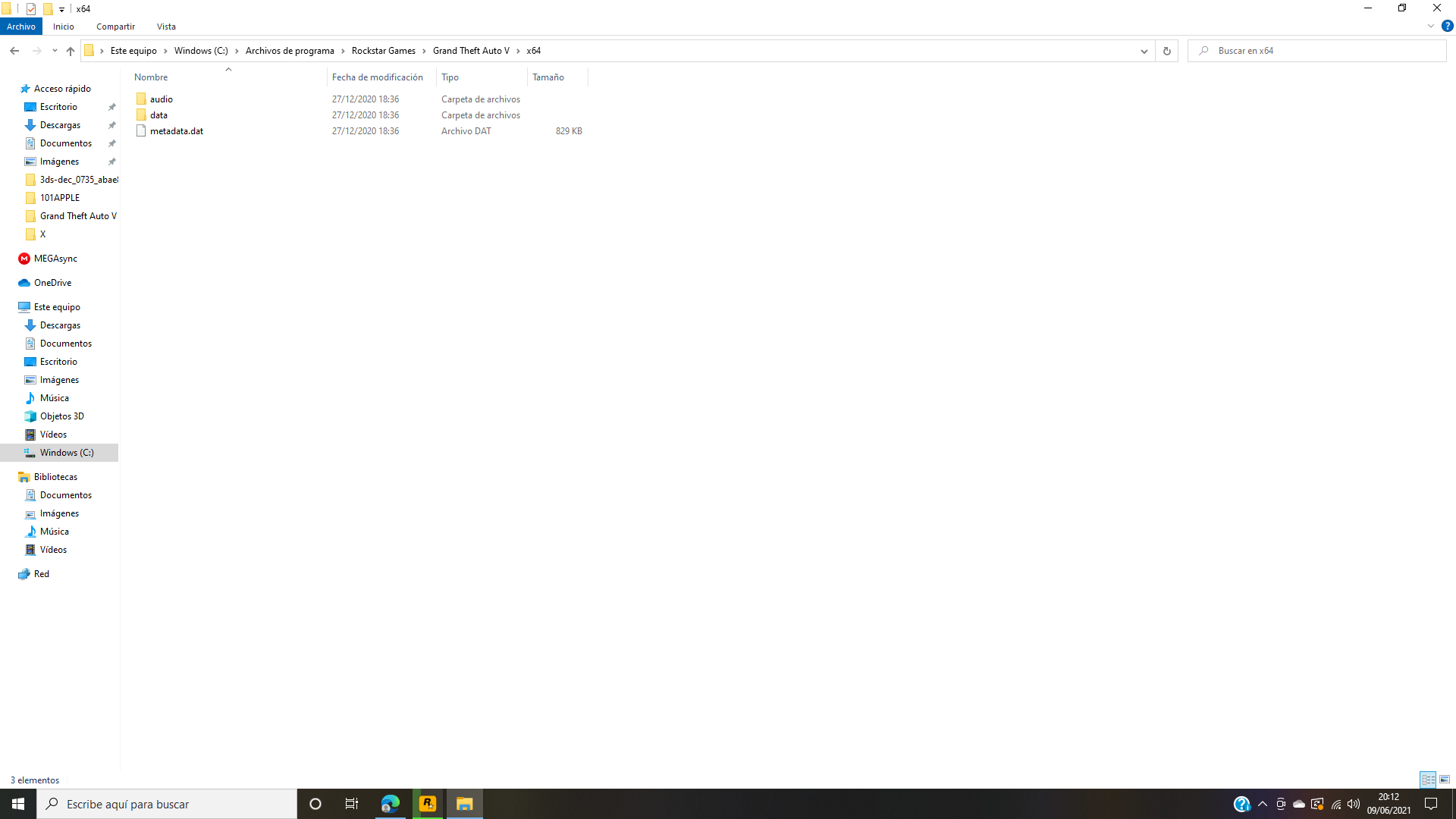Screen dimensions: 1456x819
Task: Open the metadata.dat file
Action: [x=176, y=130]
